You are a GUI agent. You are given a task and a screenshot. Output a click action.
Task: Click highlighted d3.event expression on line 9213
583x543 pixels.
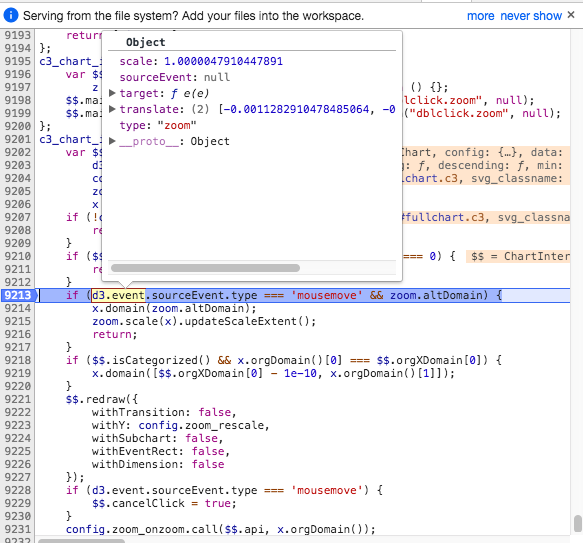point(118,295)
